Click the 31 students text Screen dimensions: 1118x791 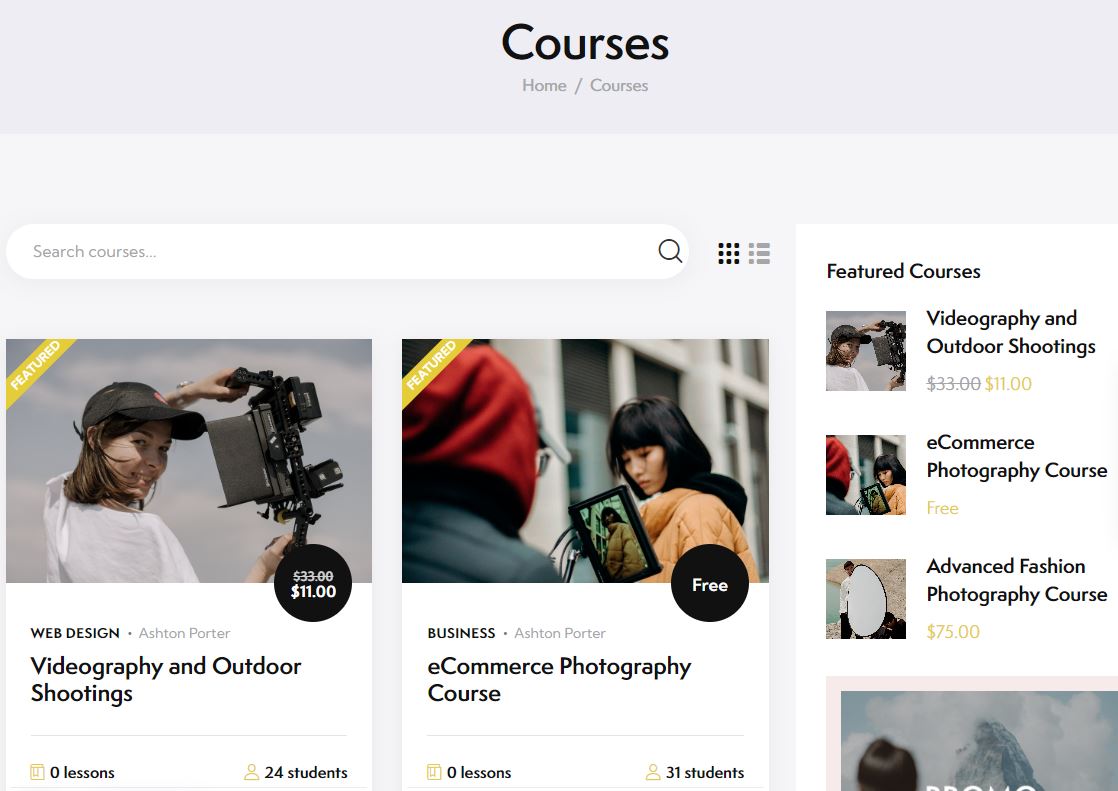tap(704, 772)
